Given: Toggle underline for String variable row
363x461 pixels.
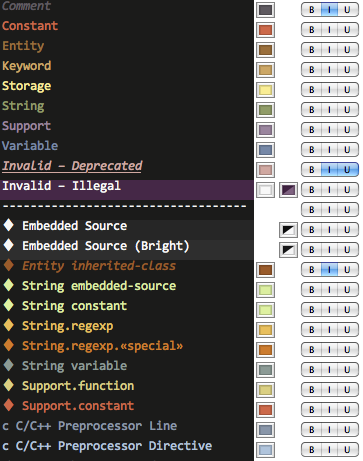Looking at the screenshot, I should 348,370.
